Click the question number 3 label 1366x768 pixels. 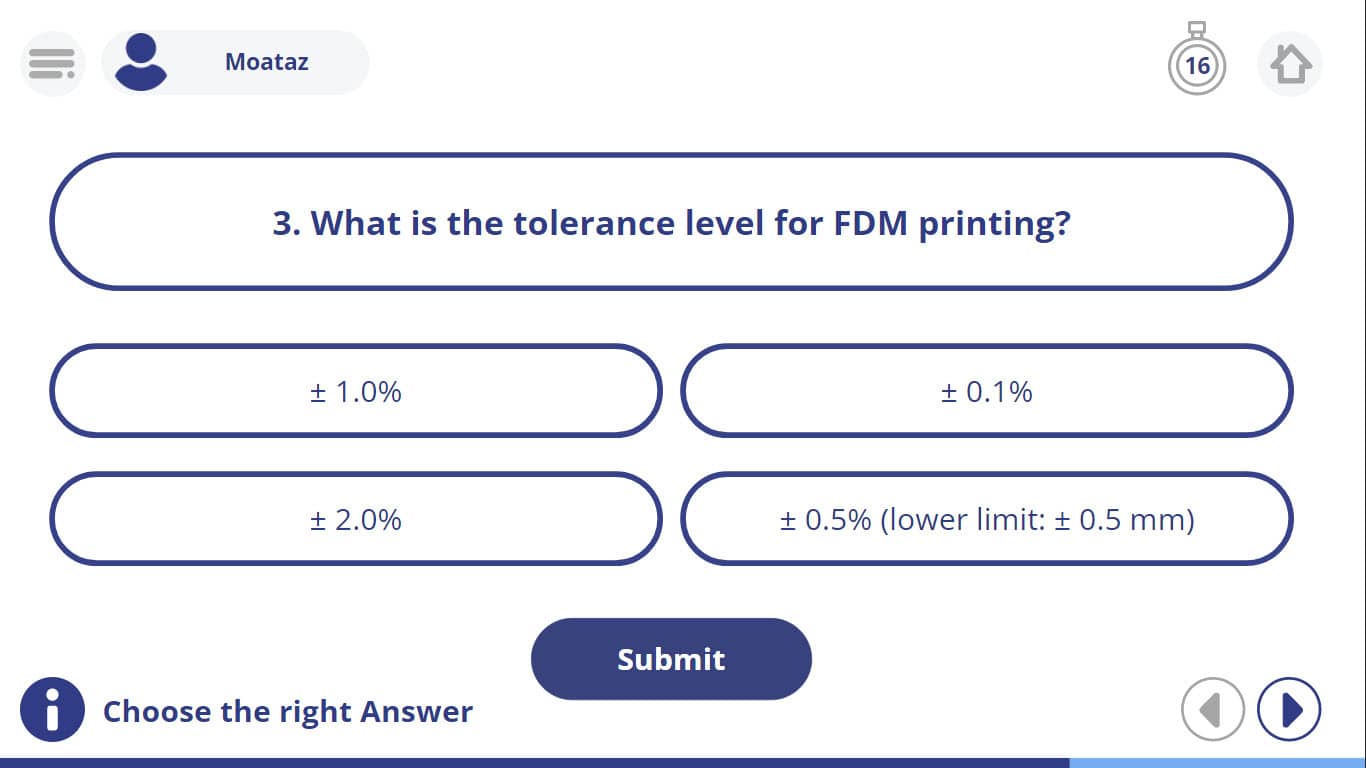(286, 222)
